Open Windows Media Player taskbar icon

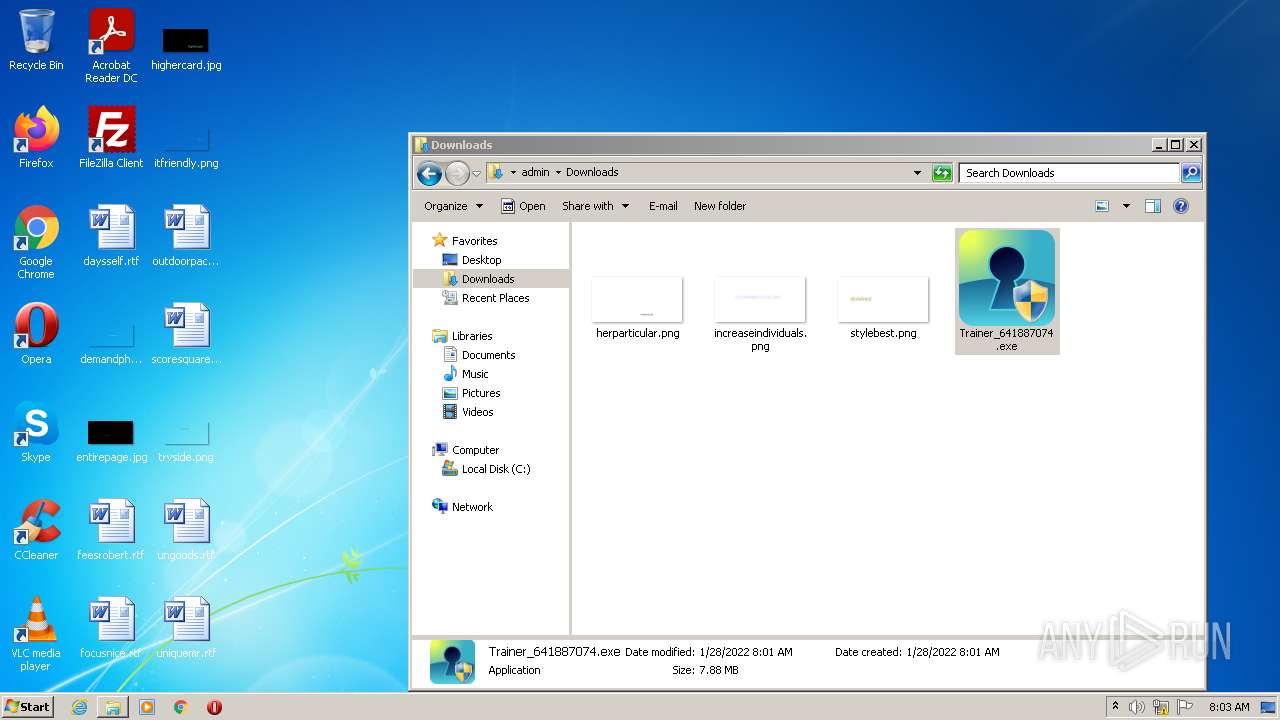click(147, 707)
